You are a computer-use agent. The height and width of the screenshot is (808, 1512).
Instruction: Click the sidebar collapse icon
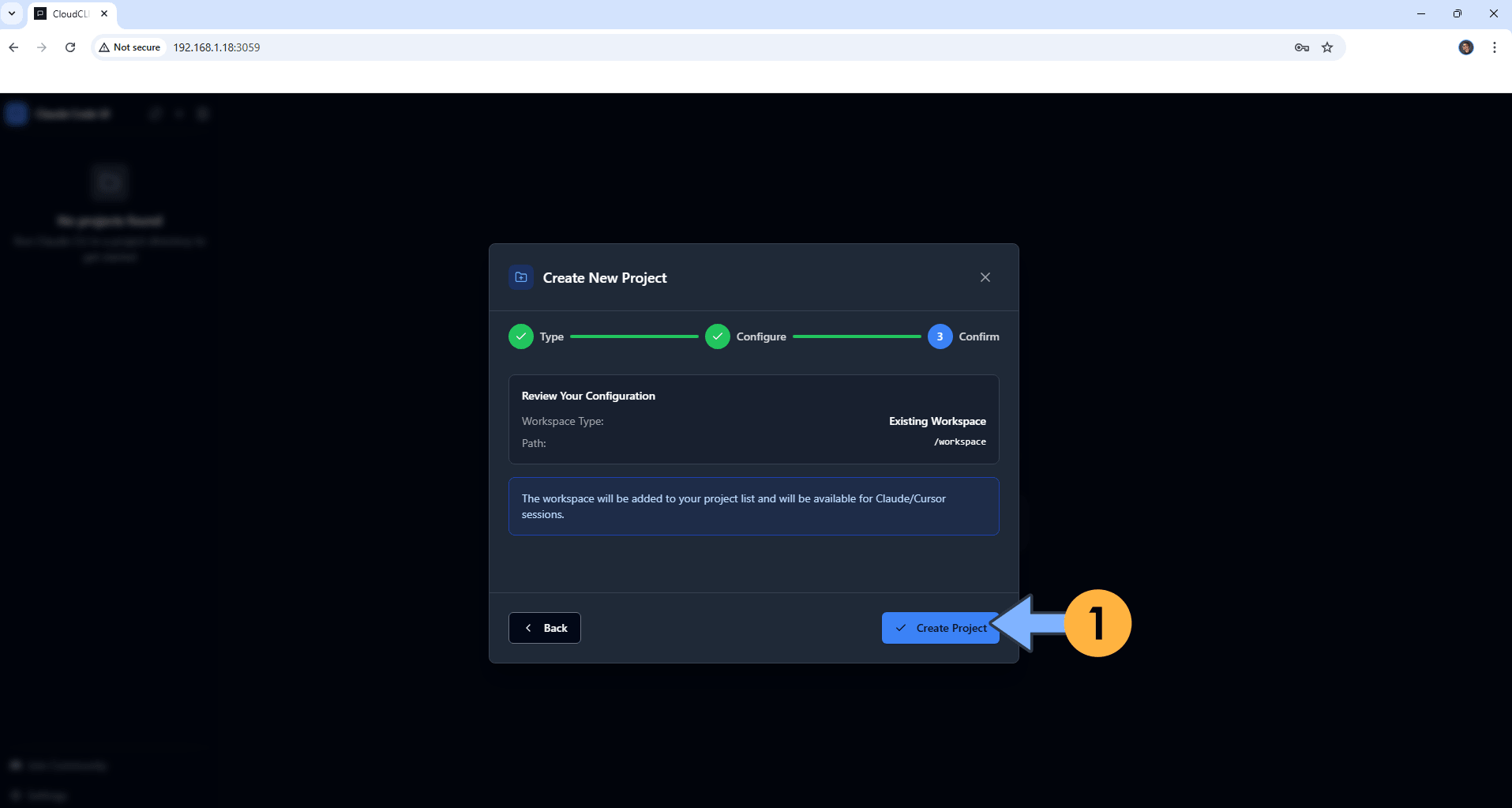tap(202, 113)
